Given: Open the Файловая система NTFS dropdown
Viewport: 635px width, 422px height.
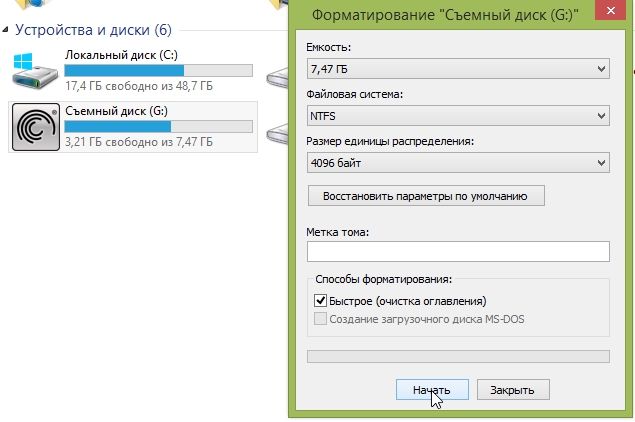Looking at the screenshot, I should (x=458, y=116).
